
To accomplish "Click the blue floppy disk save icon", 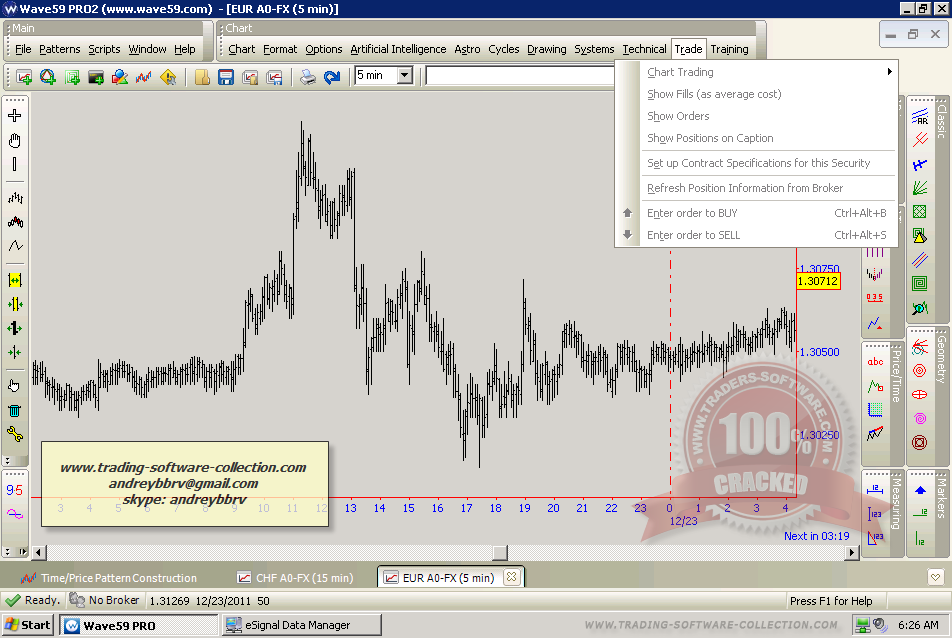I will 226,77.
